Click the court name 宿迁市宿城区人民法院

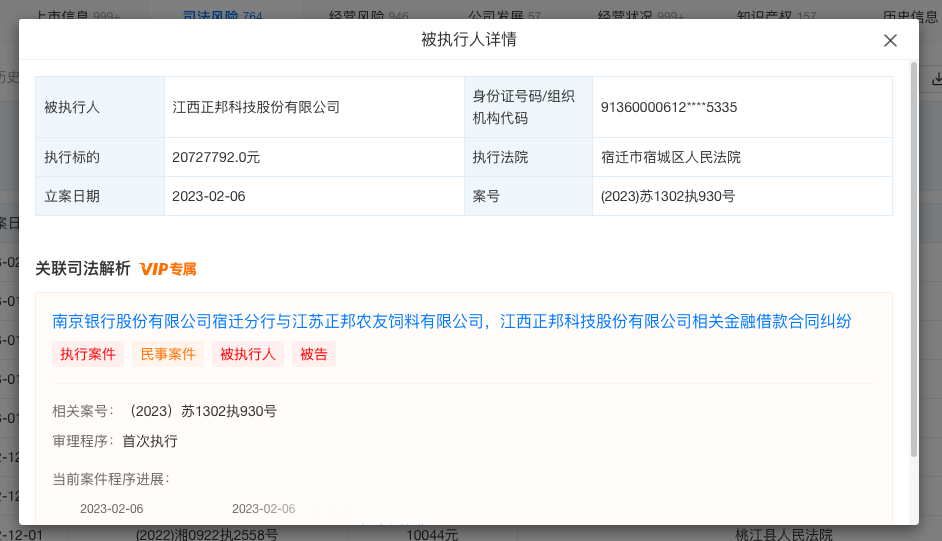670,157
